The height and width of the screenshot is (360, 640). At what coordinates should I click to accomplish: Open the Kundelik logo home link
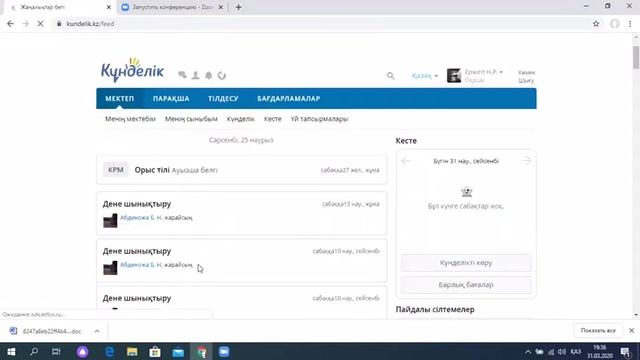pos(133,70)
